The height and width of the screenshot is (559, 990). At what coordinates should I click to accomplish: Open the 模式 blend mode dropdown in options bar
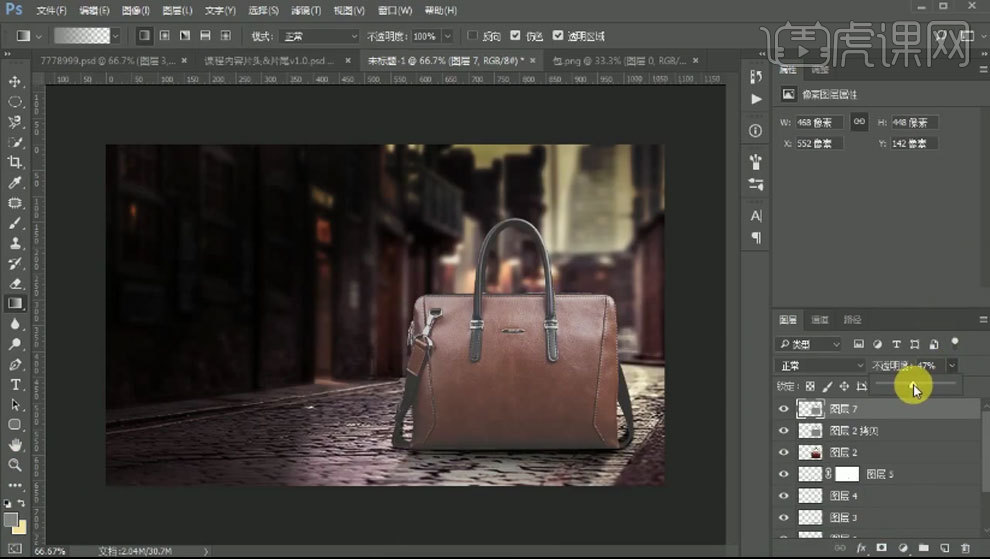318,36
